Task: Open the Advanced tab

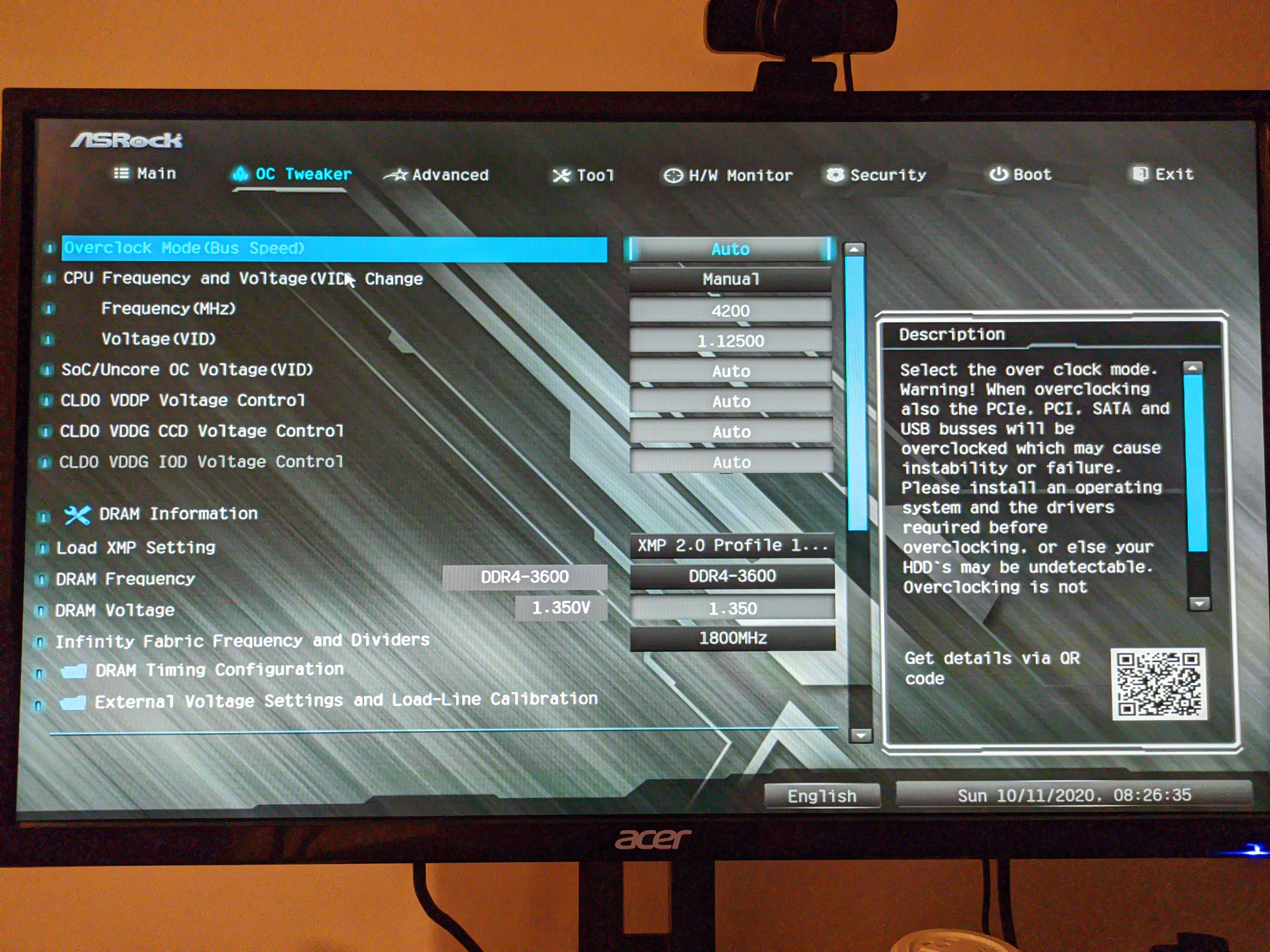Action: (x=436, y=175)
